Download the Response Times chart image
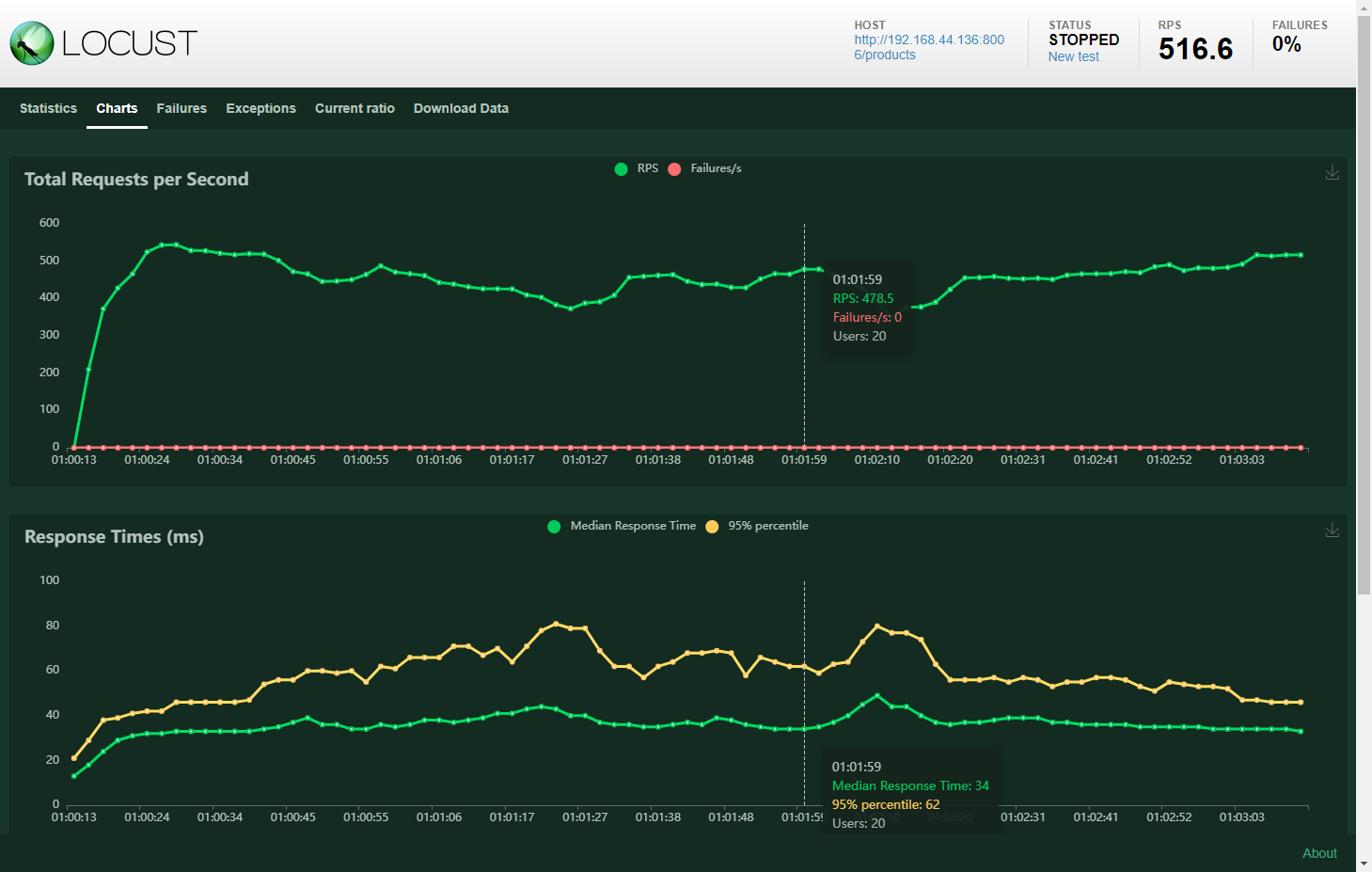The height and width of the screenshot is (872, 1372). (x=1333, y=531)
